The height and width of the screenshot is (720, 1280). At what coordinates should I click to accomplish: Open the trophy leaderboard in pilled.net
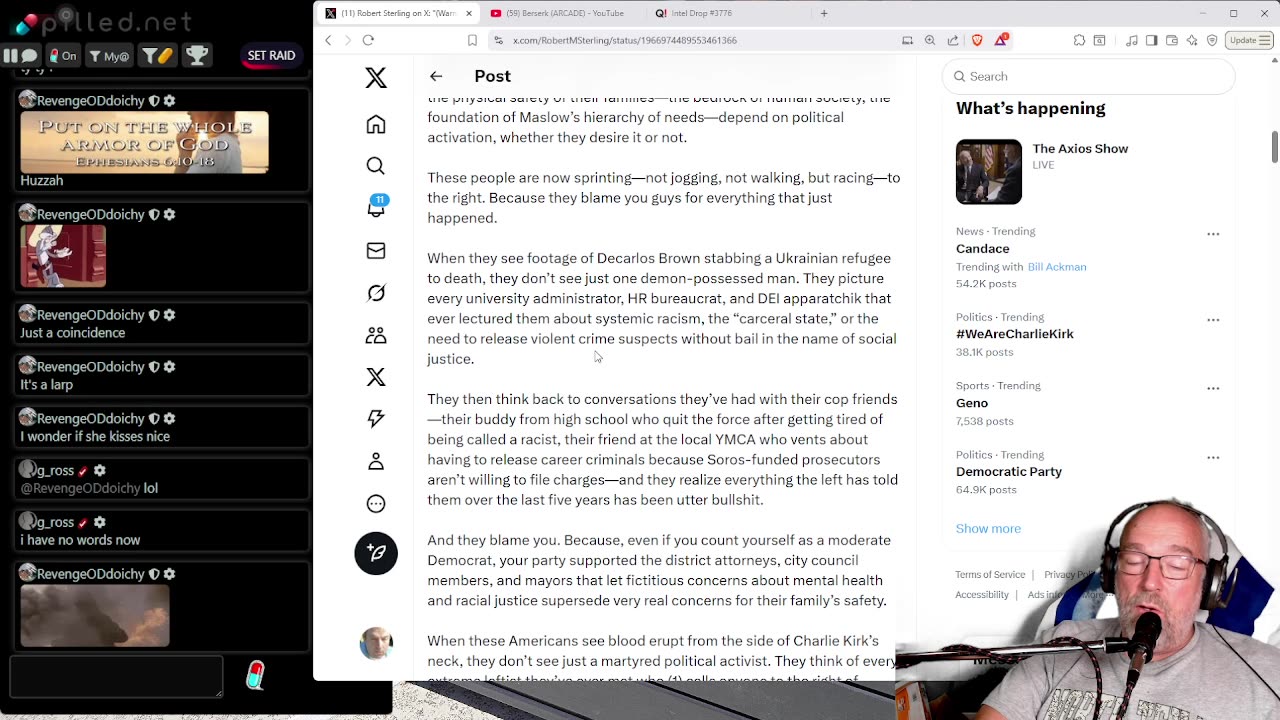point(197,56)
